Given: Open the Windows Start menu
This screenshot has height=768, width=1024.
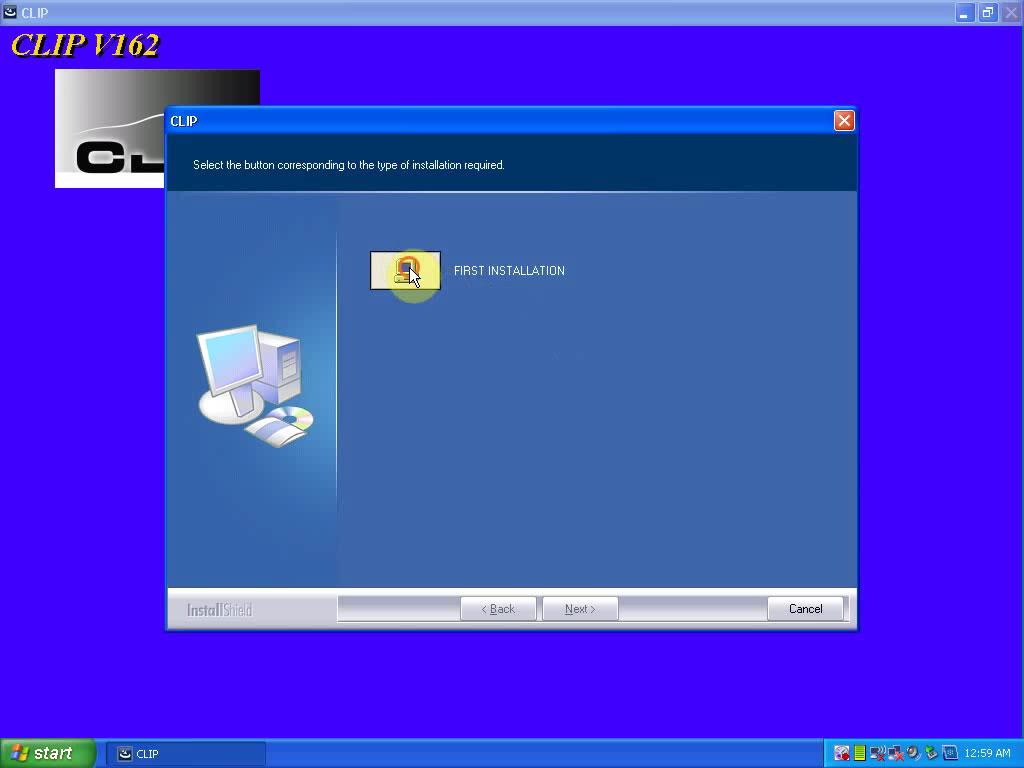Looking at the screenshot, I should [48, 753].
